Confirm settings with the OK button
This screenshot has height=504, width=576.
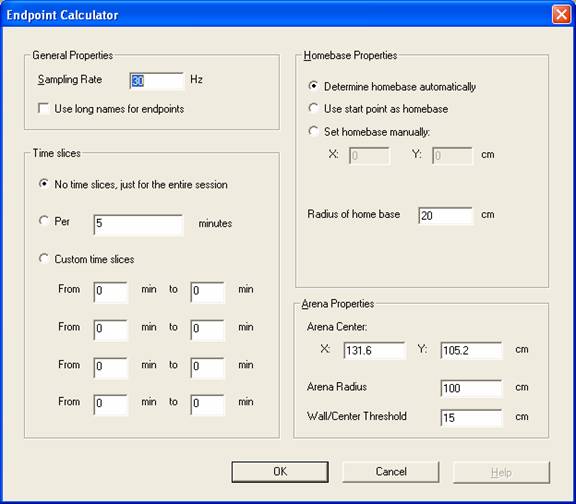click(x=280, y=472)
